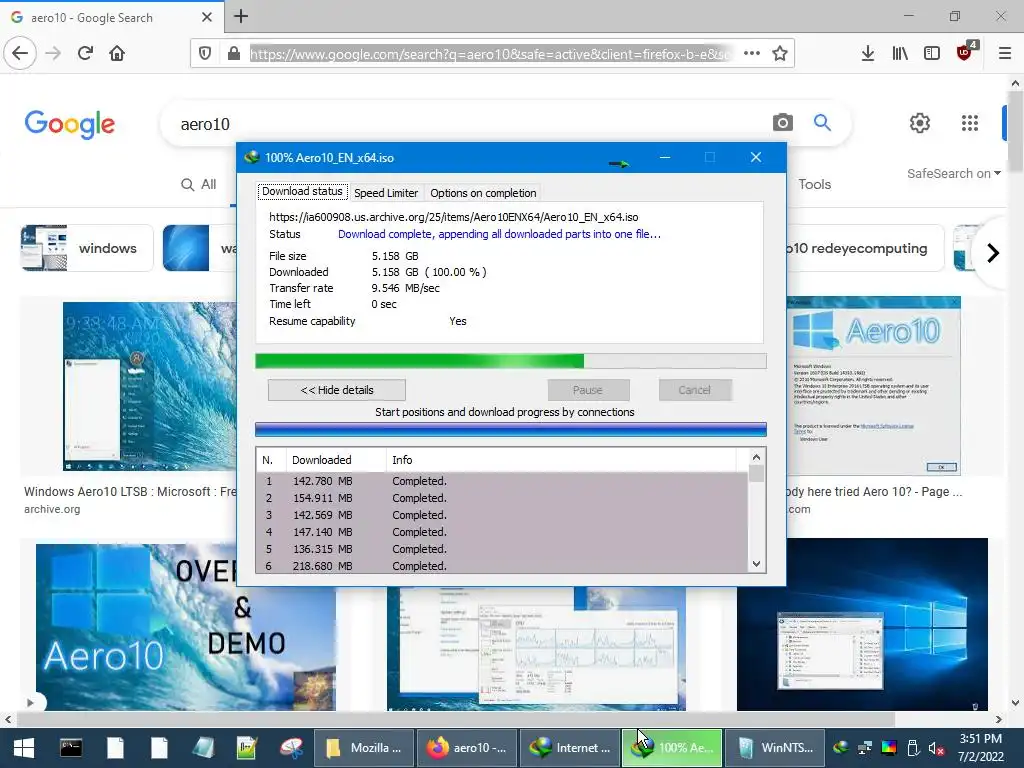Go to the Google home page logo
1024x768 pixels.
(x=70, y=124)
